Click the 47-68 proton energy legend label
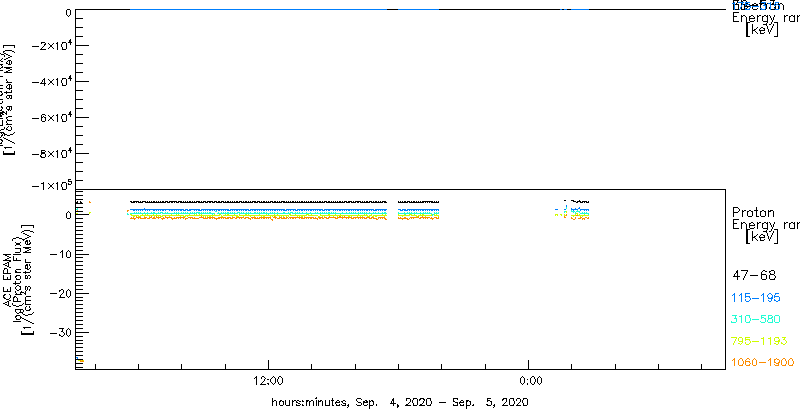The width and height of the screenshot is (800, 410). tap(754, 276)
